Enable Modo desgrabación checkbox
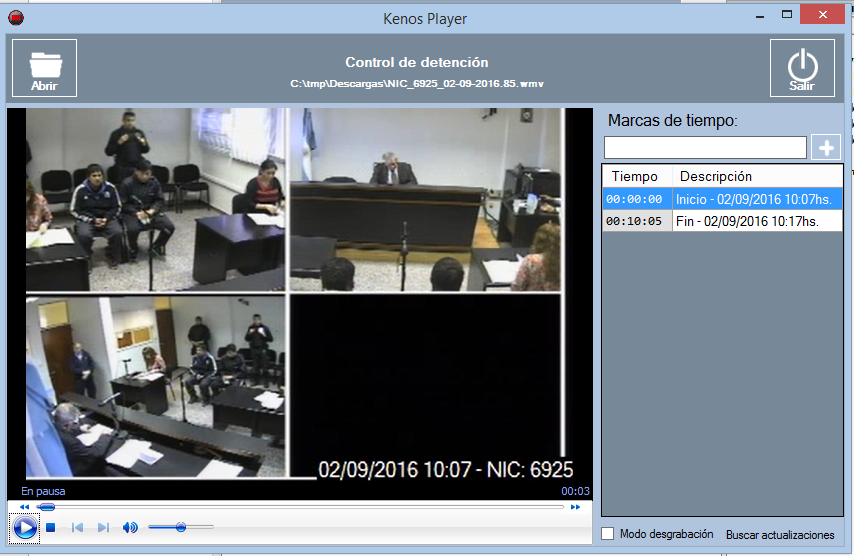This screenshot has height=556, width=854. pos(608,534)
